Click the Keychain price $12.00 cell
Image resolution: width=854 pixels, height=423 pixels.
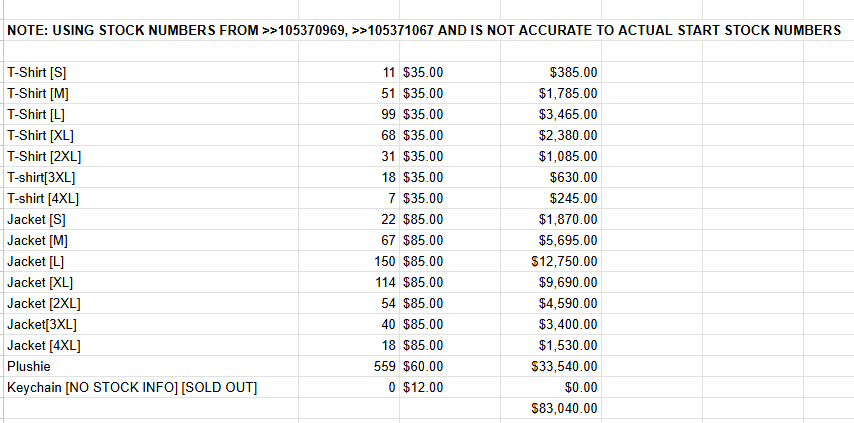423,387
